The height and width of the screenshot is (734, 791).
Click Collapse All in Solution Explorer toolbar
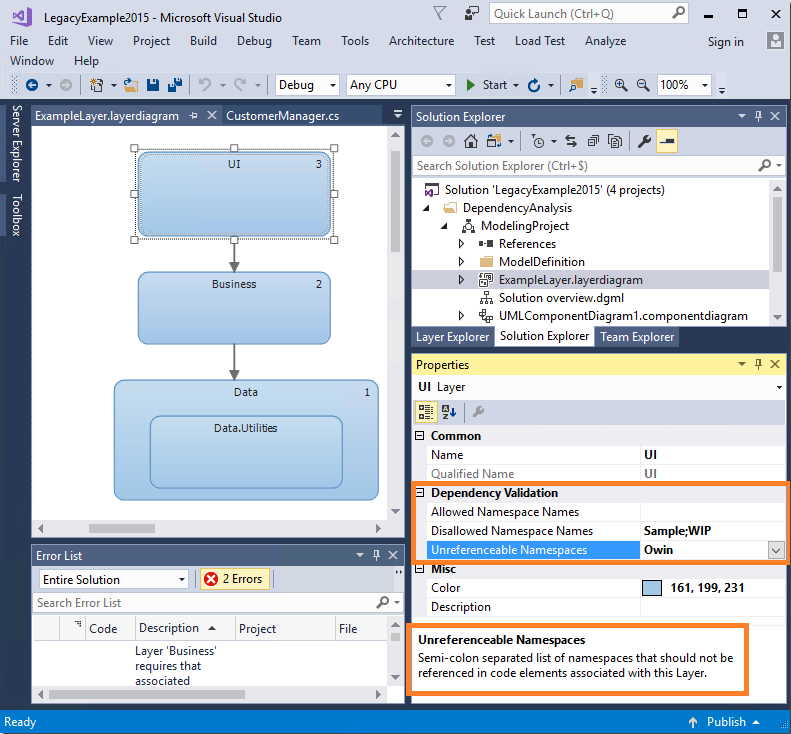(x=593, y=141)
